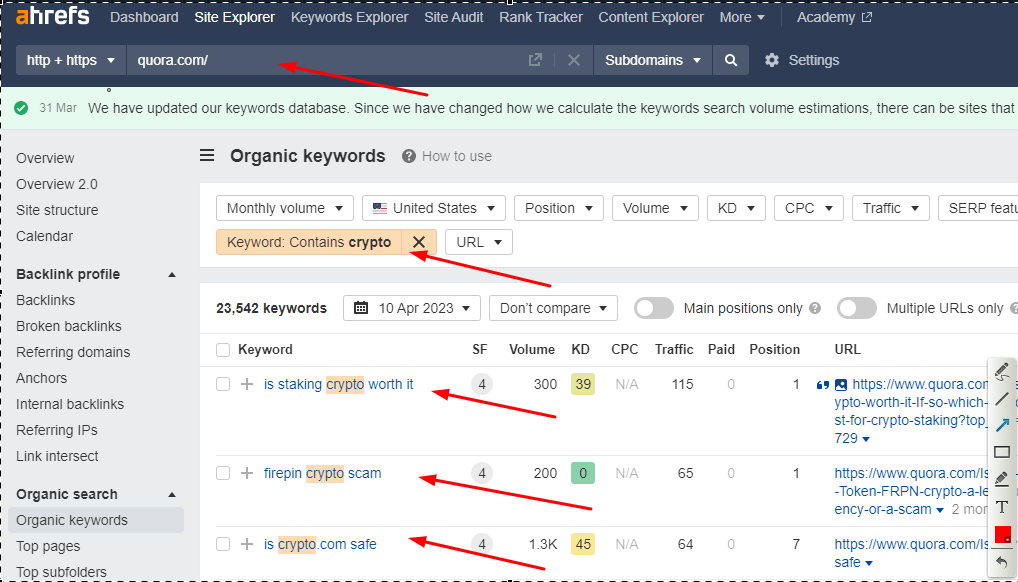
Task: Open the is crypto.com safe keyword link
Action: point(320,544)
